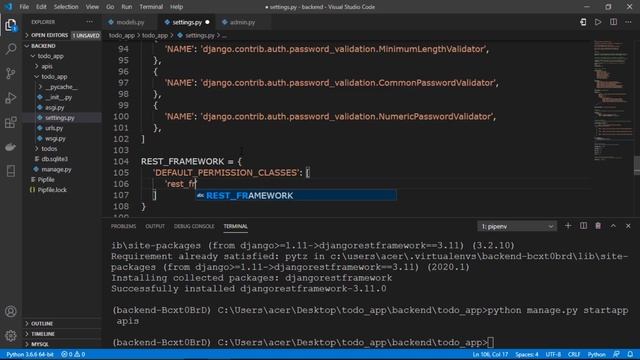Kill terminal with trash icon

coord(598,226)
